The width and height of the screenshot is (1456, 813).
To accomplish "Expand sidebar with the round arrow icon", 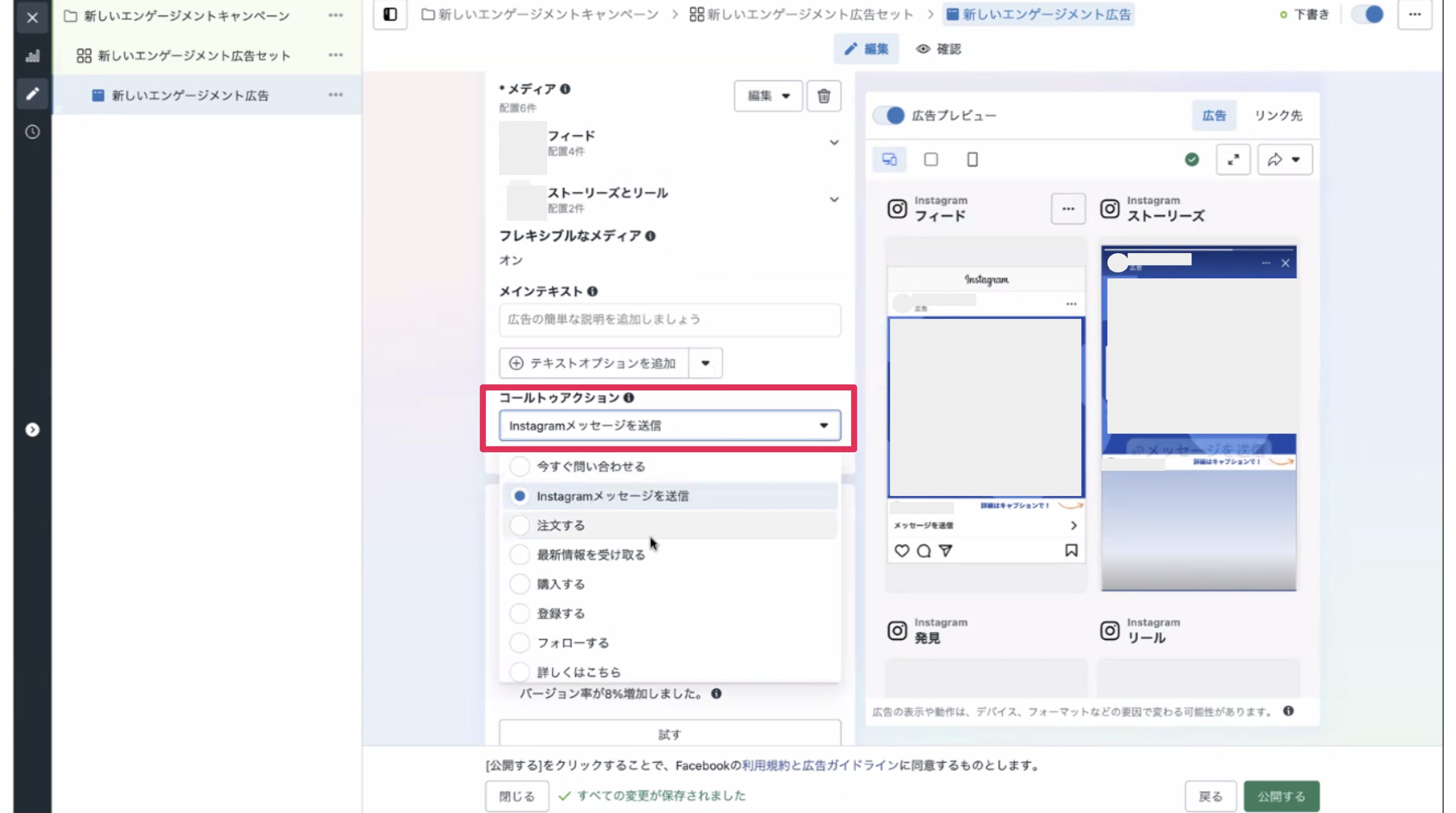I will [32, 430].
